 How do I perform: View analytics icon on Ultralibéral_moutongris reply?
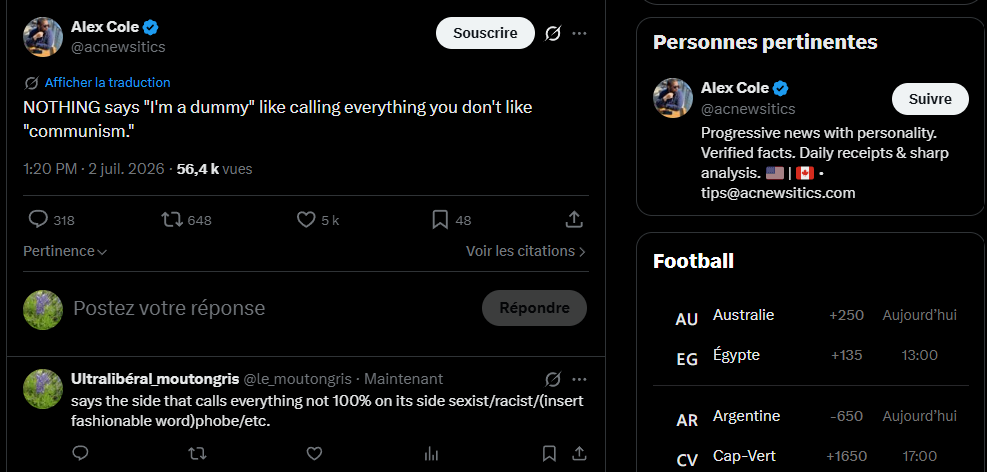pos(431,453)
